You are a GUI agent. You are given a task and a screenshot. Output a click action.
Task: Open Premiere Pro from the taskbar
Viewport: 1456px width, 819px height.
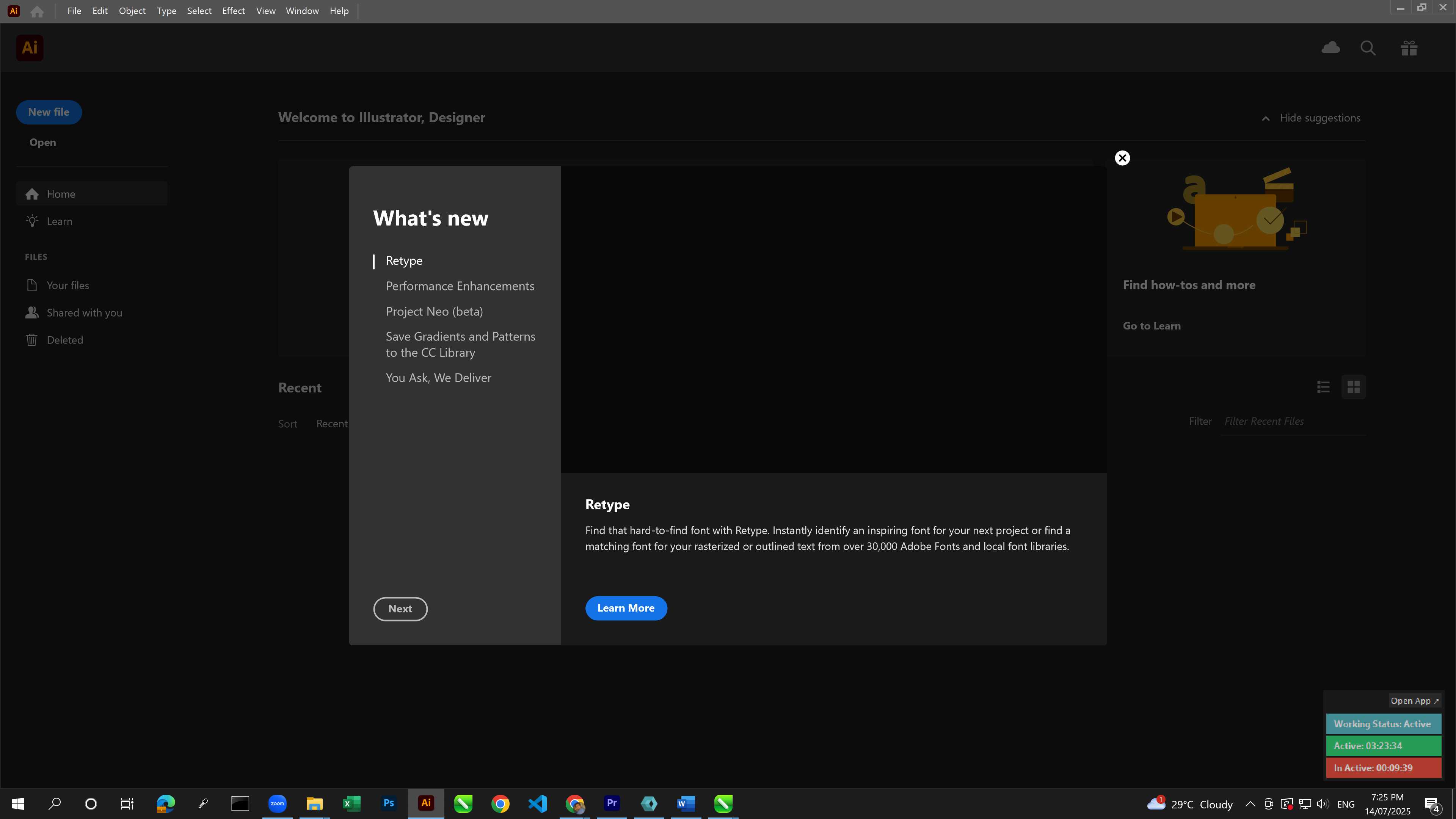point(612,804)
